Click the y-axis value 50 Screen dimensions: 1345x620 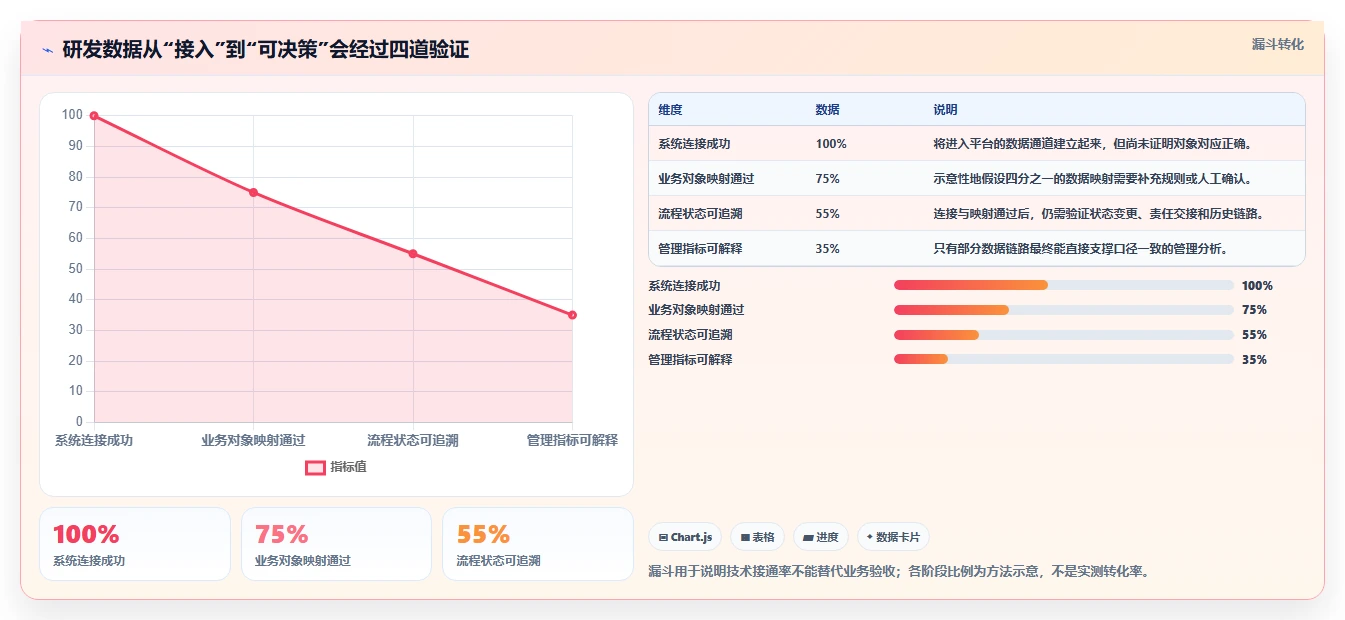(75, 269)
